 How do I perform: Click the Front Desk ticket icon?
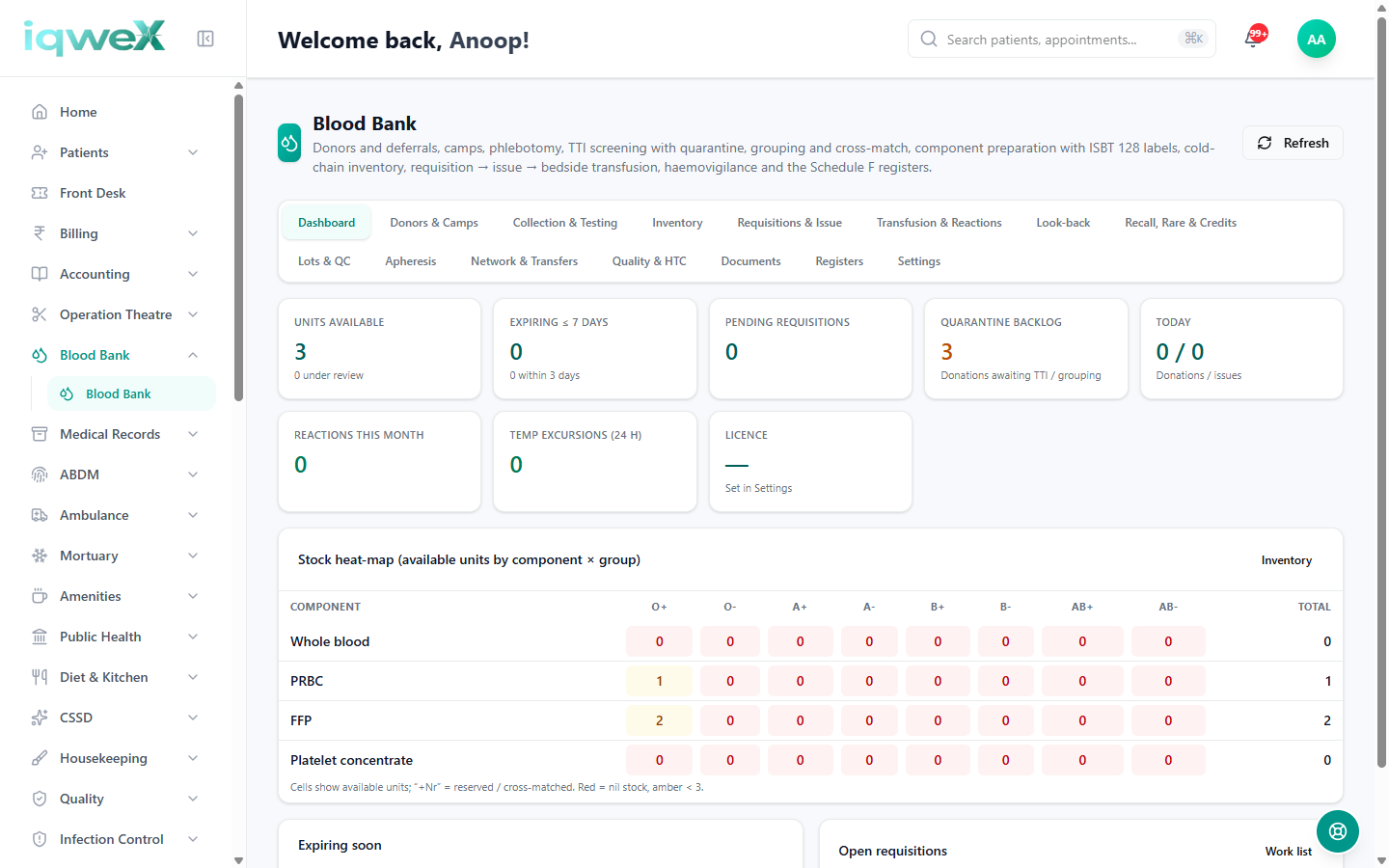coord(40,193)
